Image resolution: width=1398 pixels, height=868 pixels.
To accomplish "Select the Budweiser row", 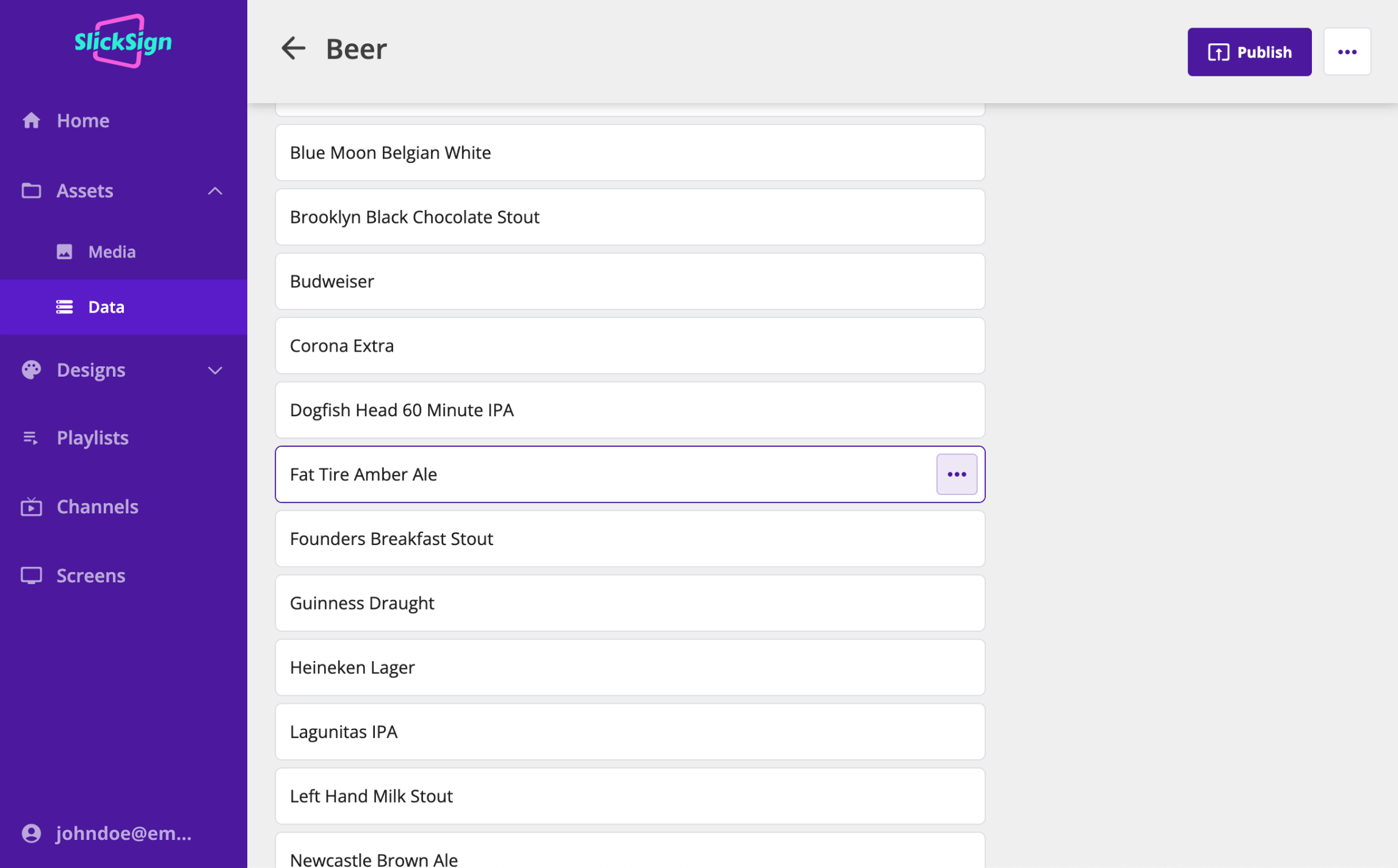I will [629, 281].
